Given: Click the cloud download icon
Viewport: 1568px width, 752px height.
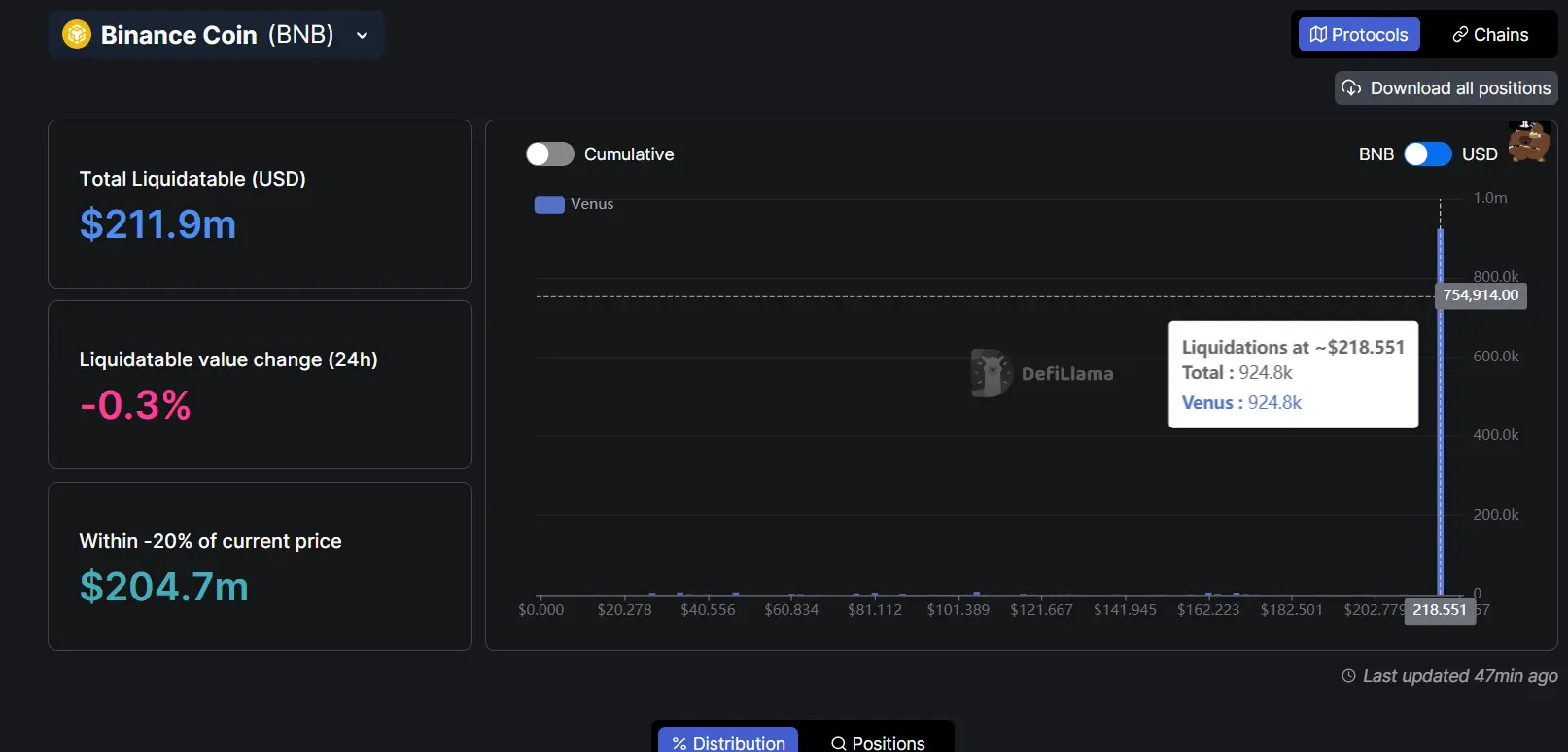Looking at the screenshot, I should pos(1351,88).
